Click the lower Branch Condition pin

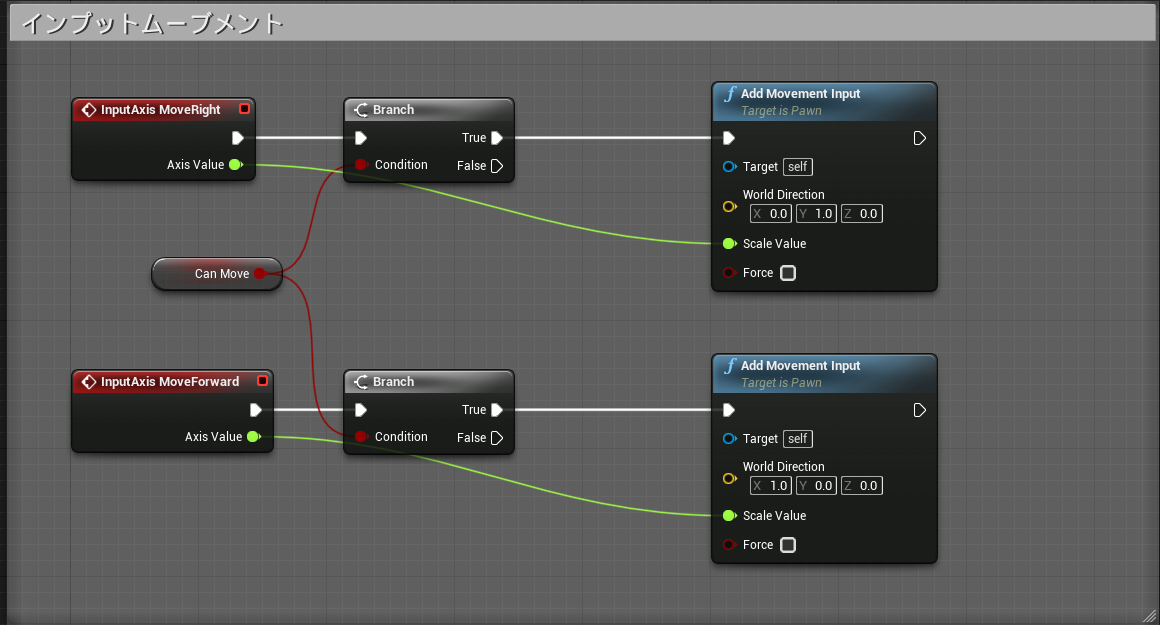click(x=361, y=436)
